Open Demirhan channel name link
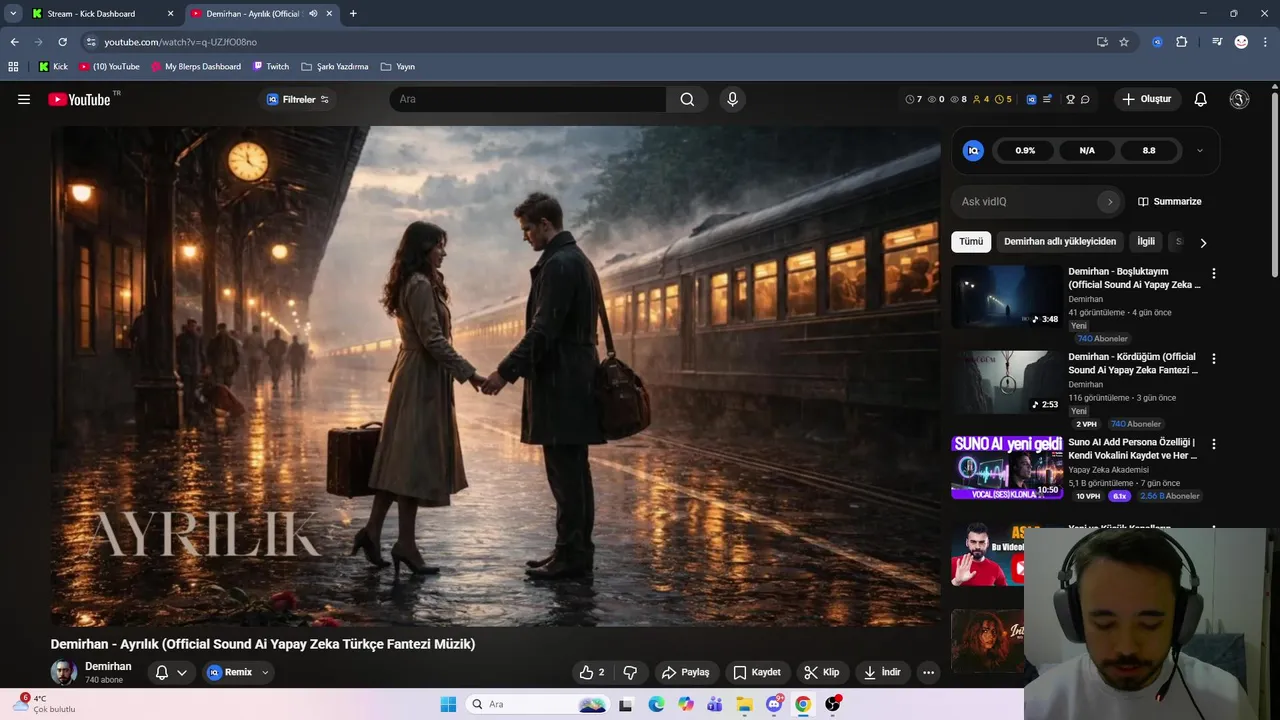The height and width of the screenshot is (720, 1280). click(108, 666)
